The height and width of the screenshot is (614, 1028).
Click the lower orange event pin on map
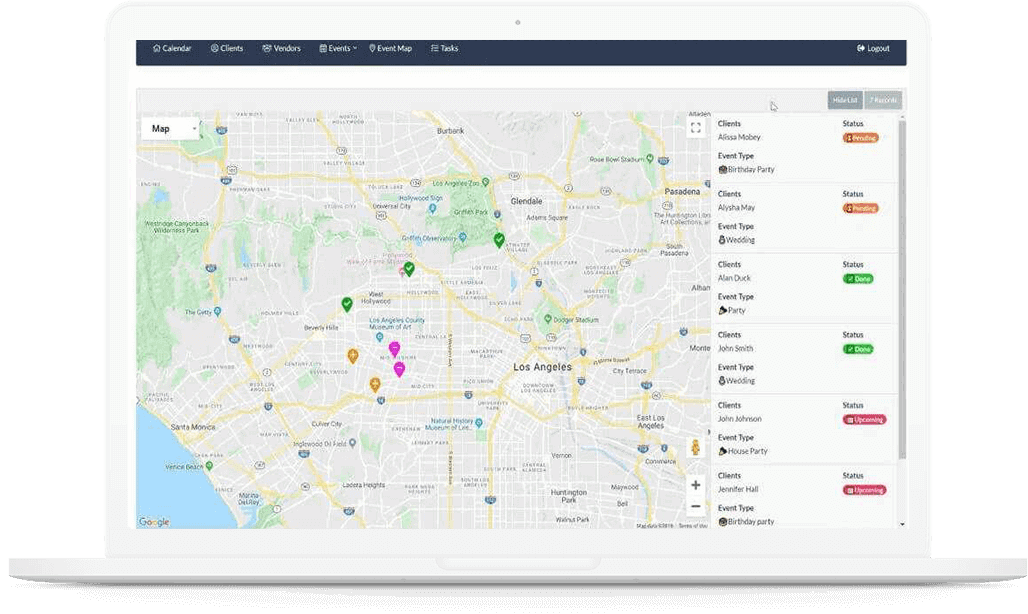[x=375, y=384]
